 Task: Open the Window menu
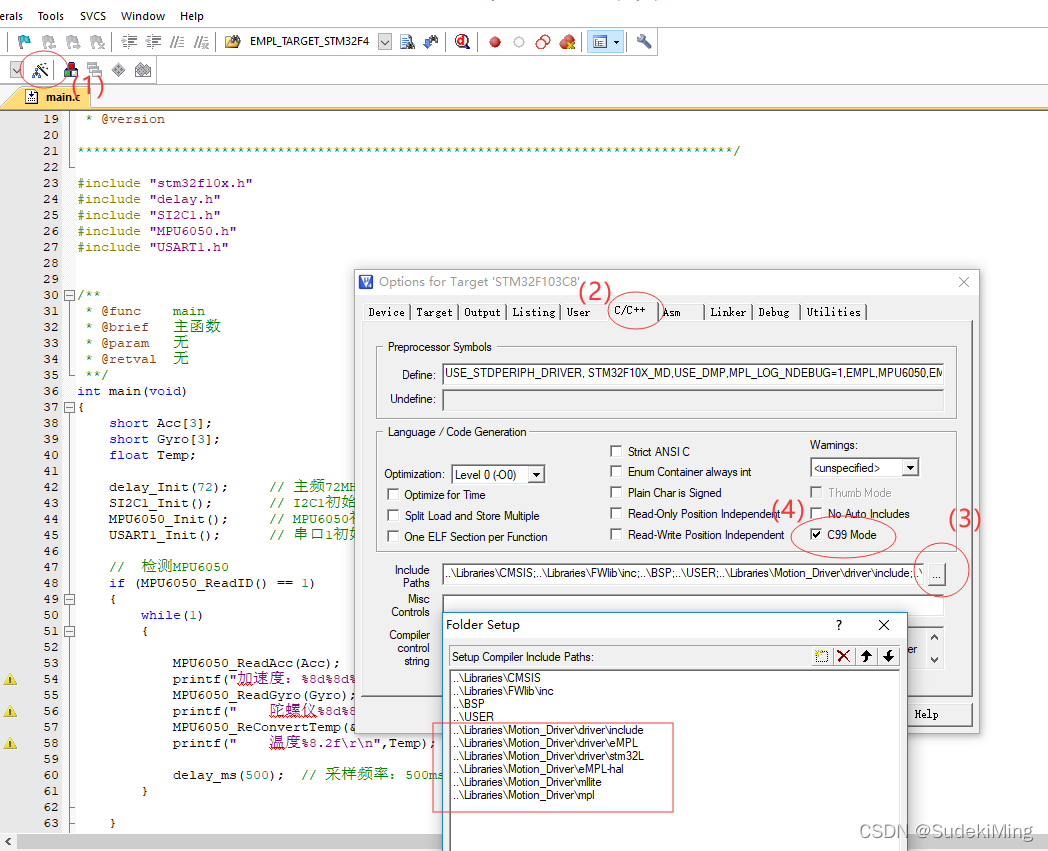142,16
